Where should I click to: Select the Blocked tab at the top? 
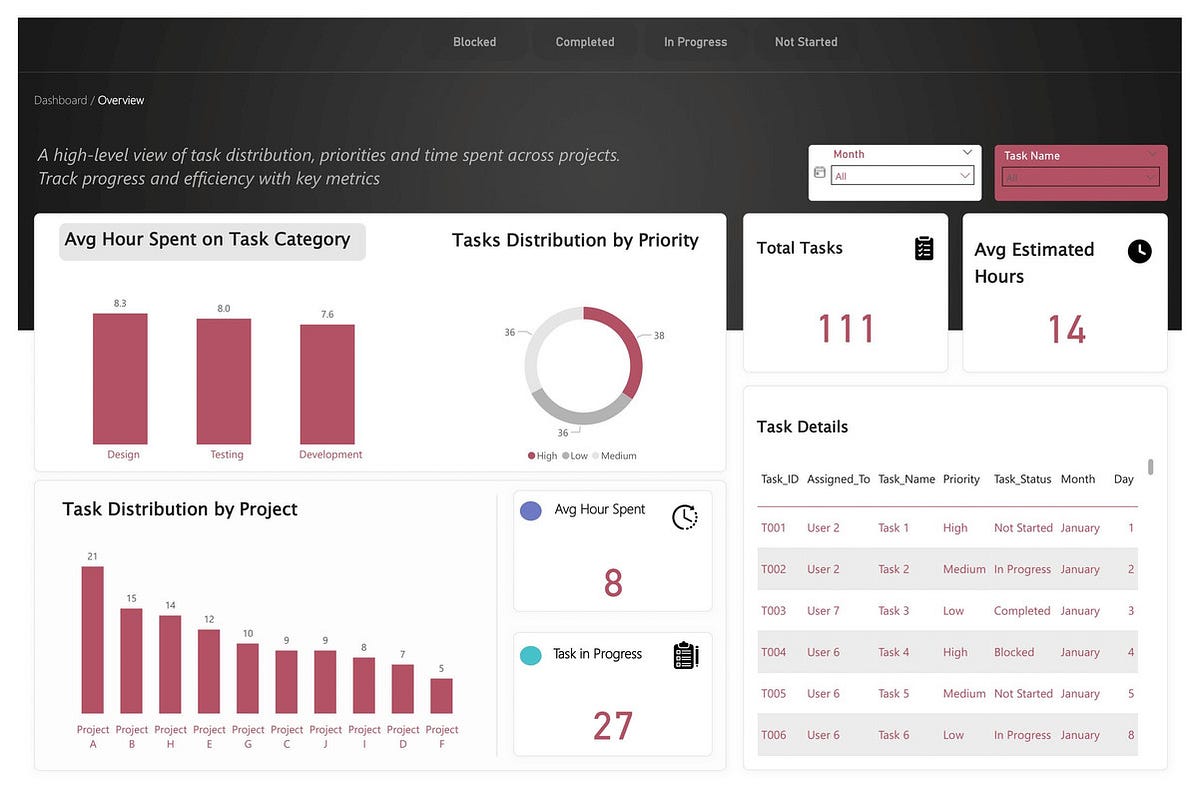coord(474,41)
